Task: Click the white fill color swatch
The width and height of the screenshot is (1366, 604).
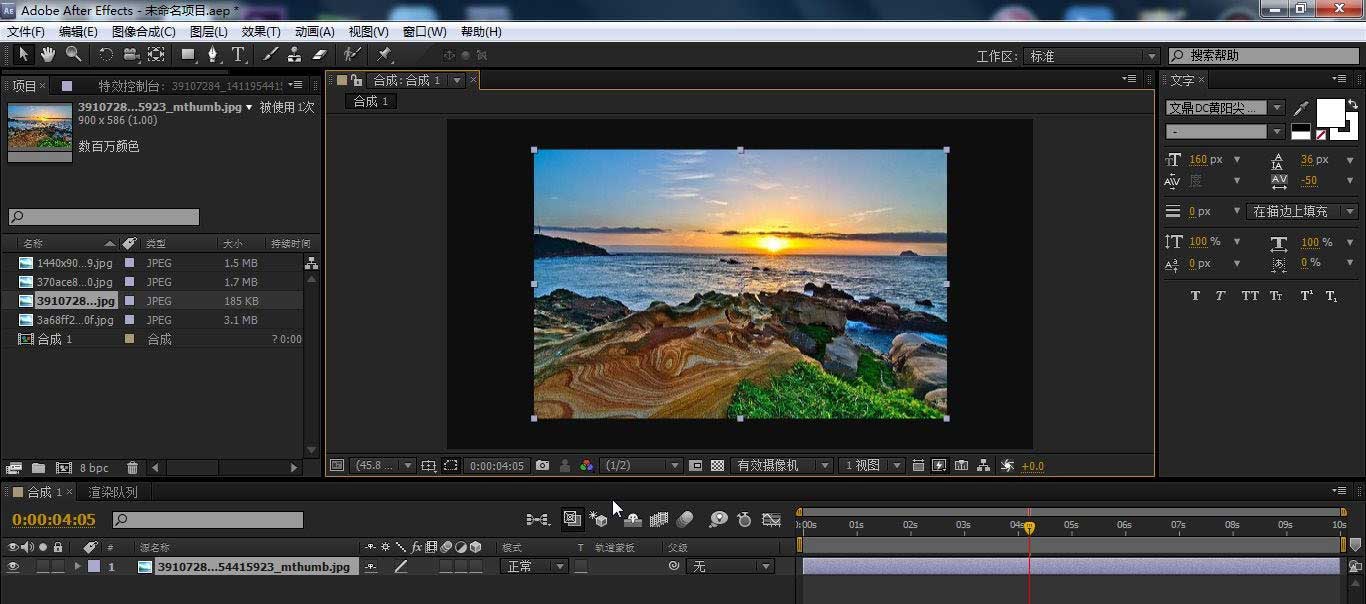Action: point(1329,112)
